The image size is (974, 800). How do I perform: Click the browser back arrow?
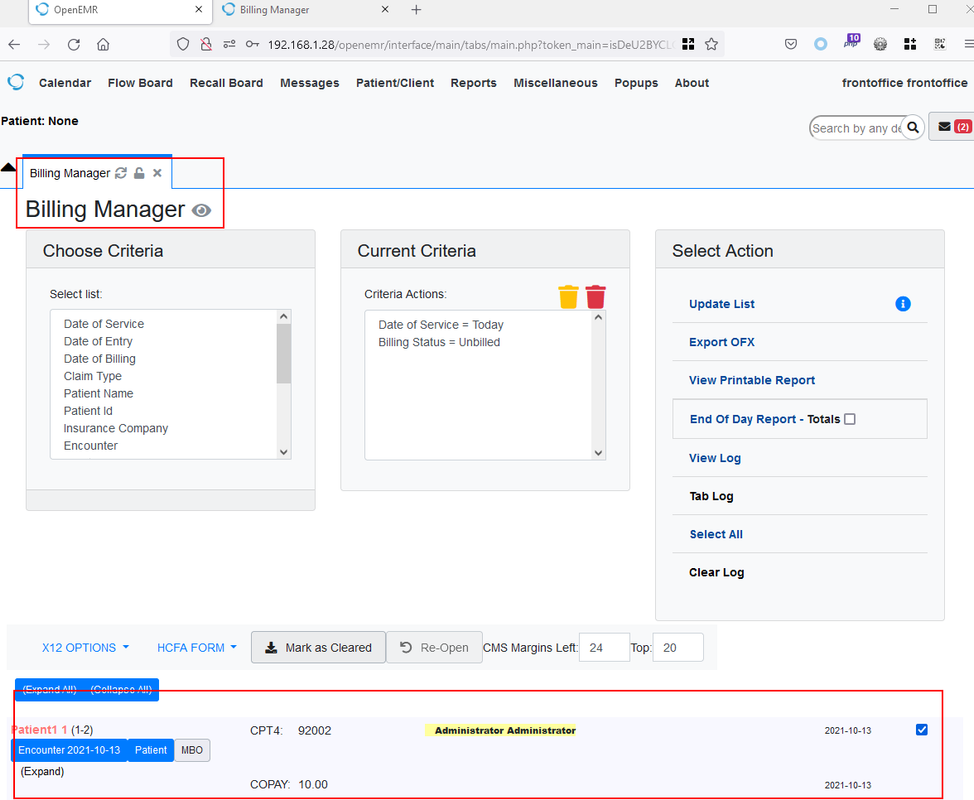(x=14, y=44)
